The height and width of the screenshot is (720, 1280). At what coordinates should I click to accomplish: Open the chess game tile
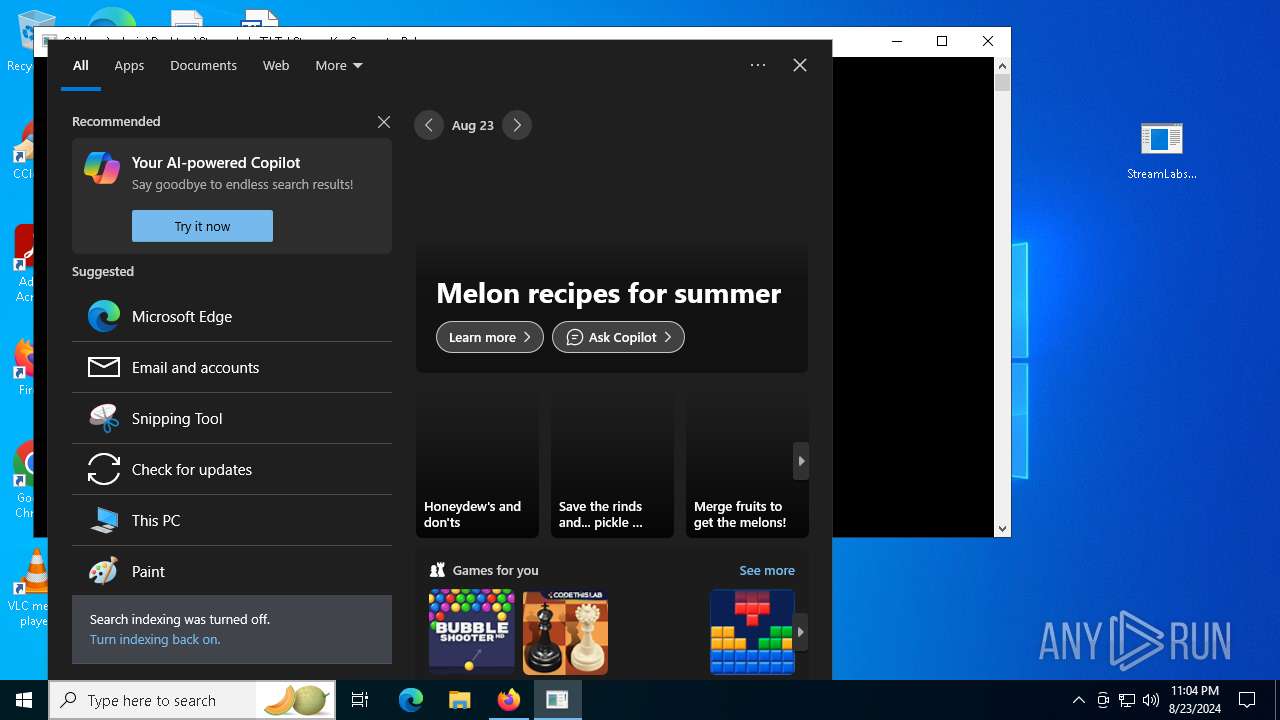pyautogui.click(x=565, y=632)
